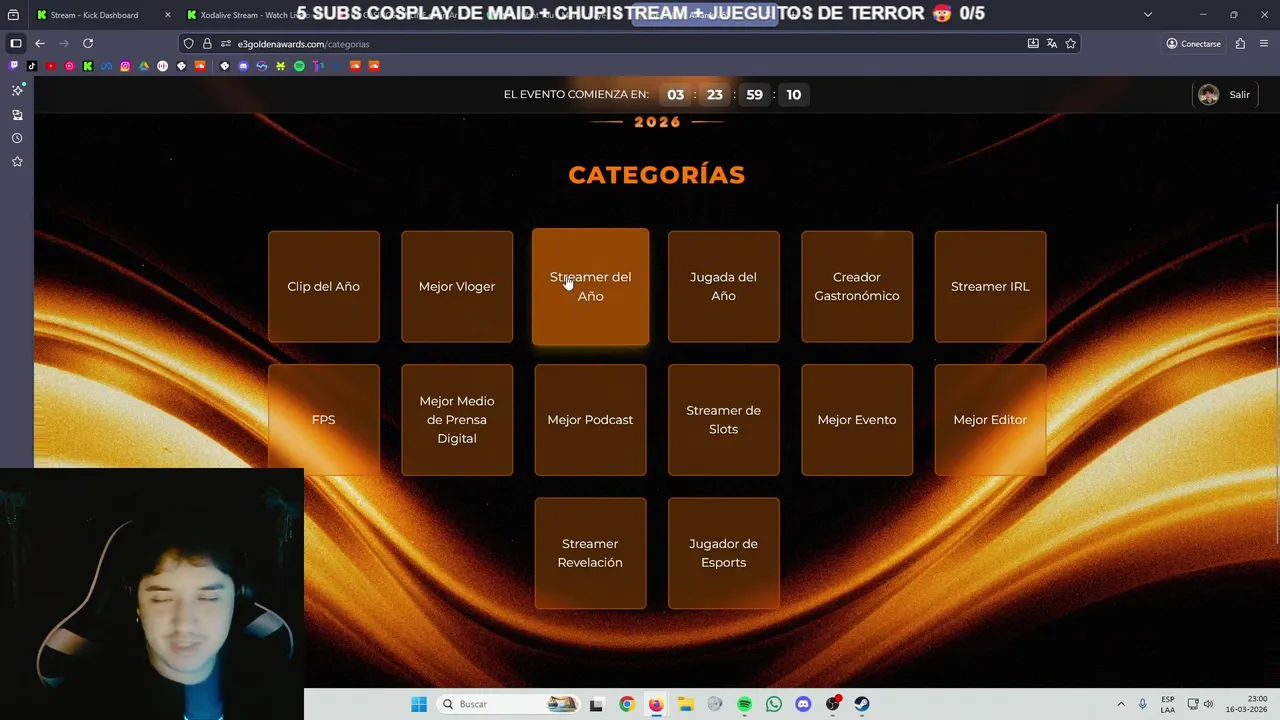Open the bookmarks star in sidebar
The width and height of the screenshot is (1280, 720).
point(17,161)
